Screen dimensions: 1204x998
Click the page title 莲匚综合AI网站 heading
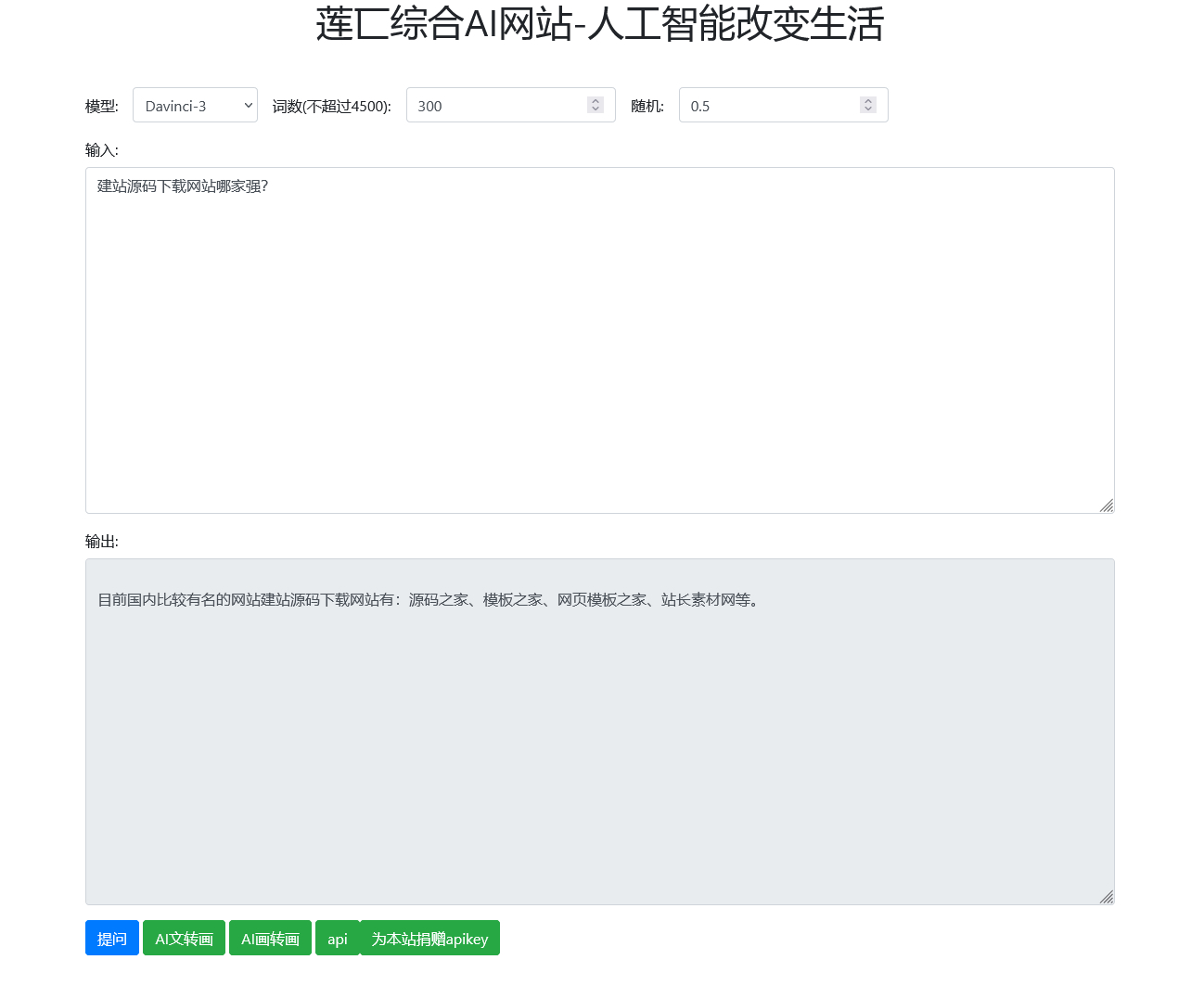pyautogui.click(x=599, y=24)
